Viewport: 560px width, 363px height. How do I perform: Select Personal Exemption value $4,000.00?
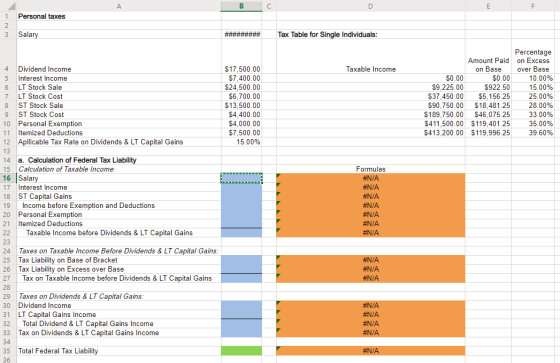[x=241, y=124]
